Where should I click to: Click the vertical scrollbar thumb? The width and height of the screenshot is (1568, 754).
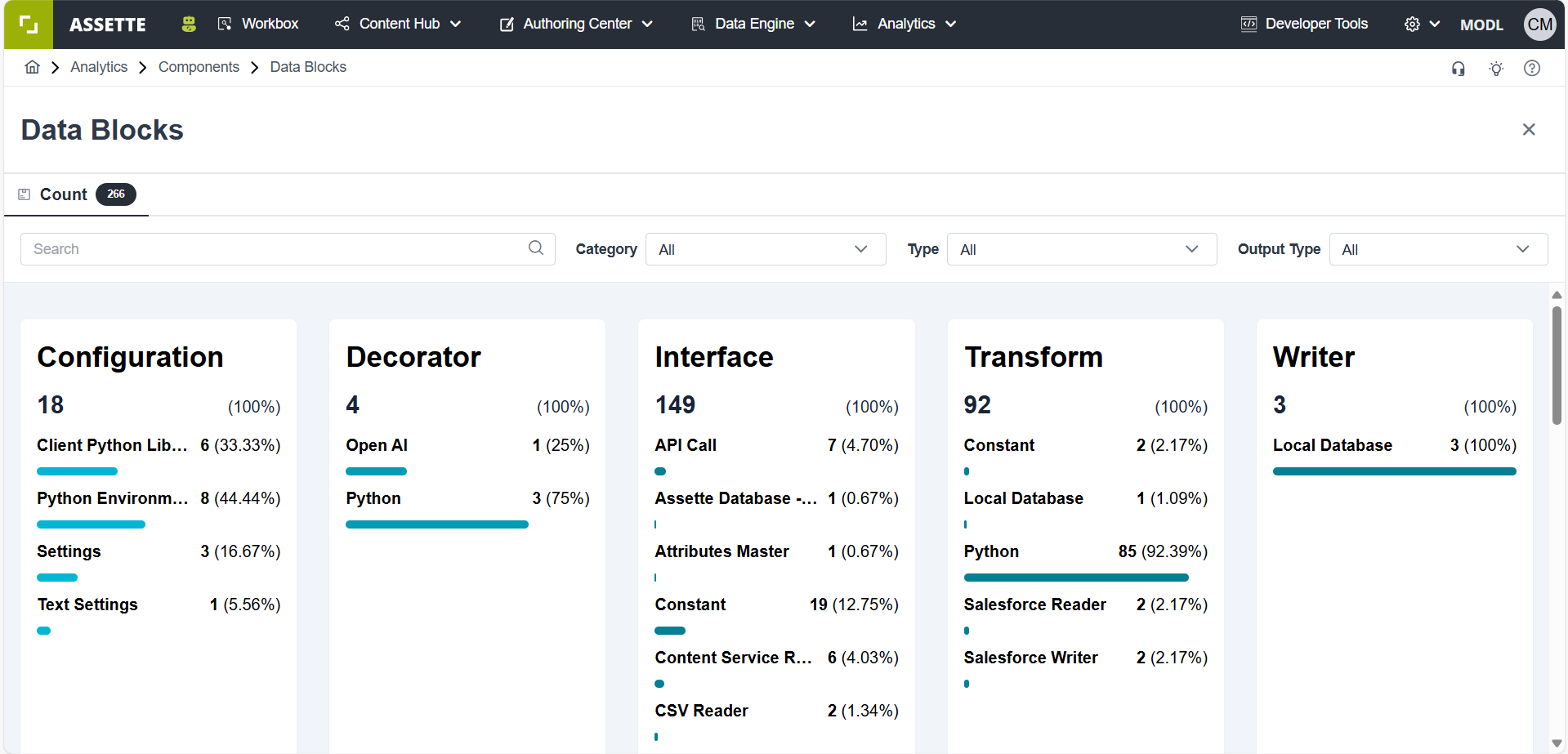click(1557, 365)
